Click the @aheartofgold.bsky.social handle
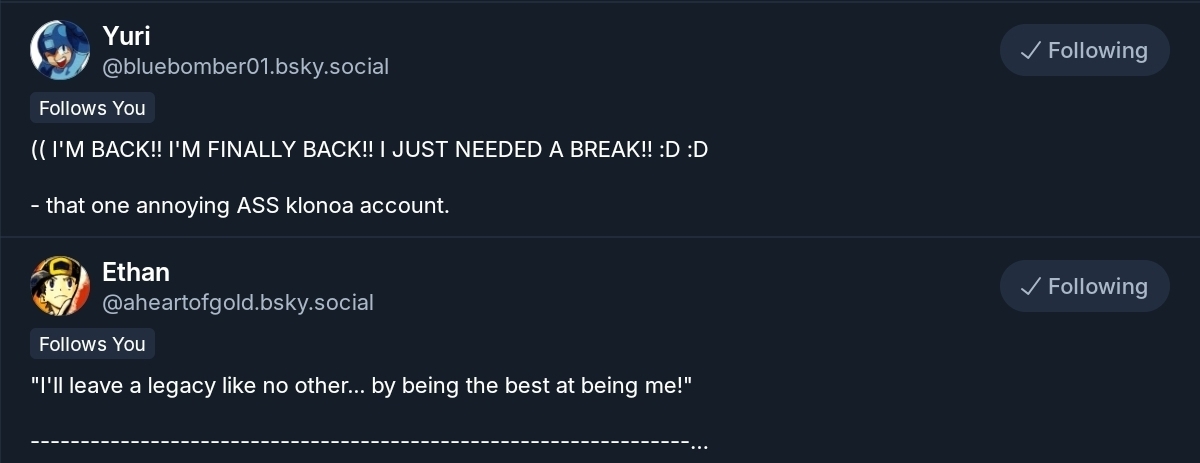The height and width of the screenshot is (463, 1200). [238, 303]
